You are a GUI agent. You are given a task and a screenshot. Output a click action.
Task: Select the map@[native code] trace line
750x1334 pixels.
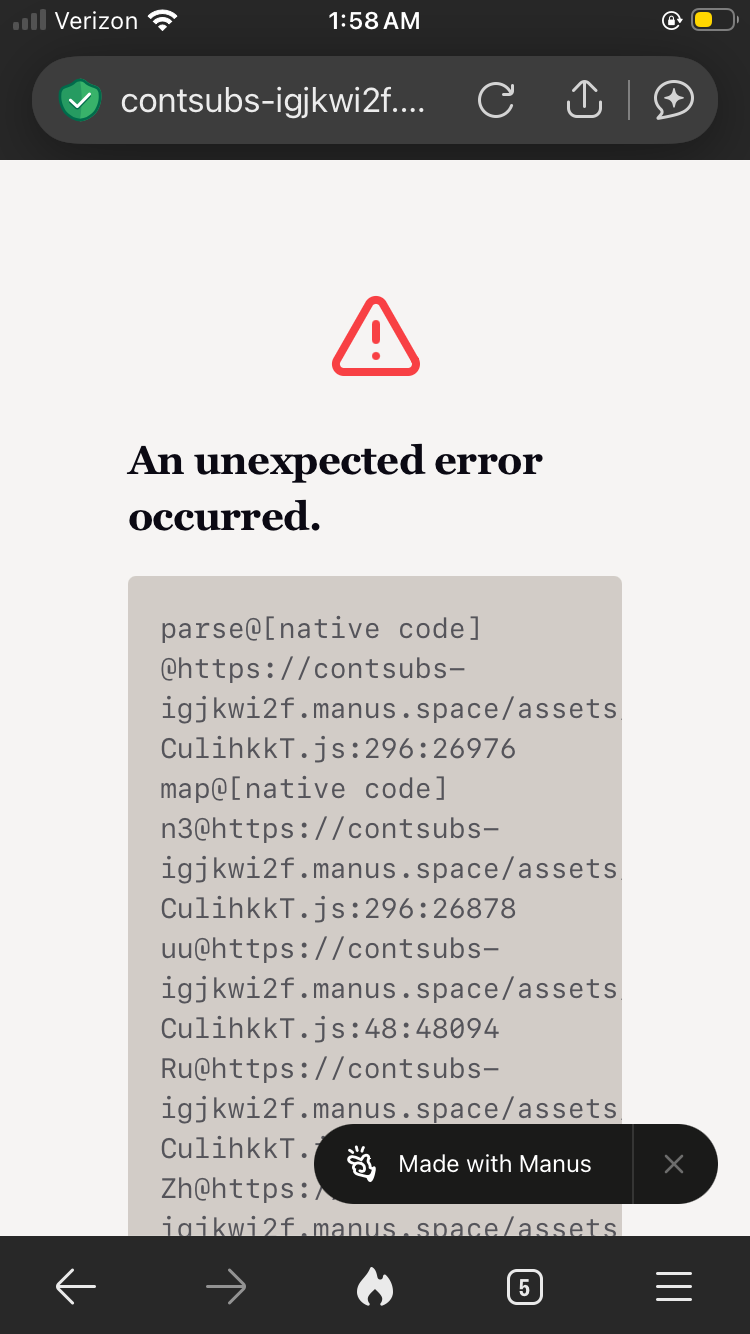tap(304, 788)
